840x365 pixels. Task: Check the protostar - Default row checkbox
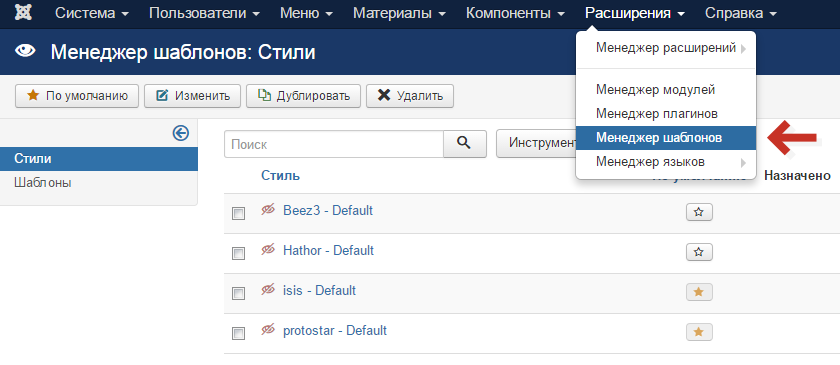(x=238, y=333)
